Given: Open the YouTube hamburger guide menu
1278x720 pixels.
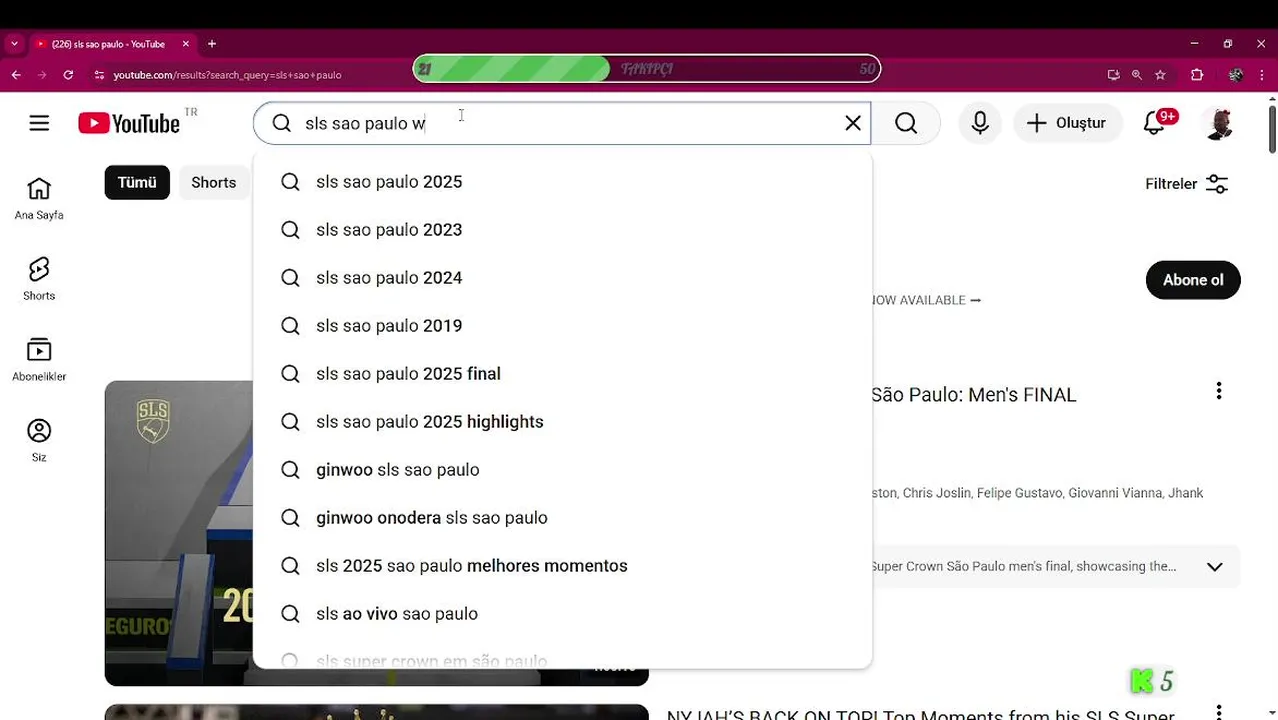Looking at the screenshot, I should (39, 123).
